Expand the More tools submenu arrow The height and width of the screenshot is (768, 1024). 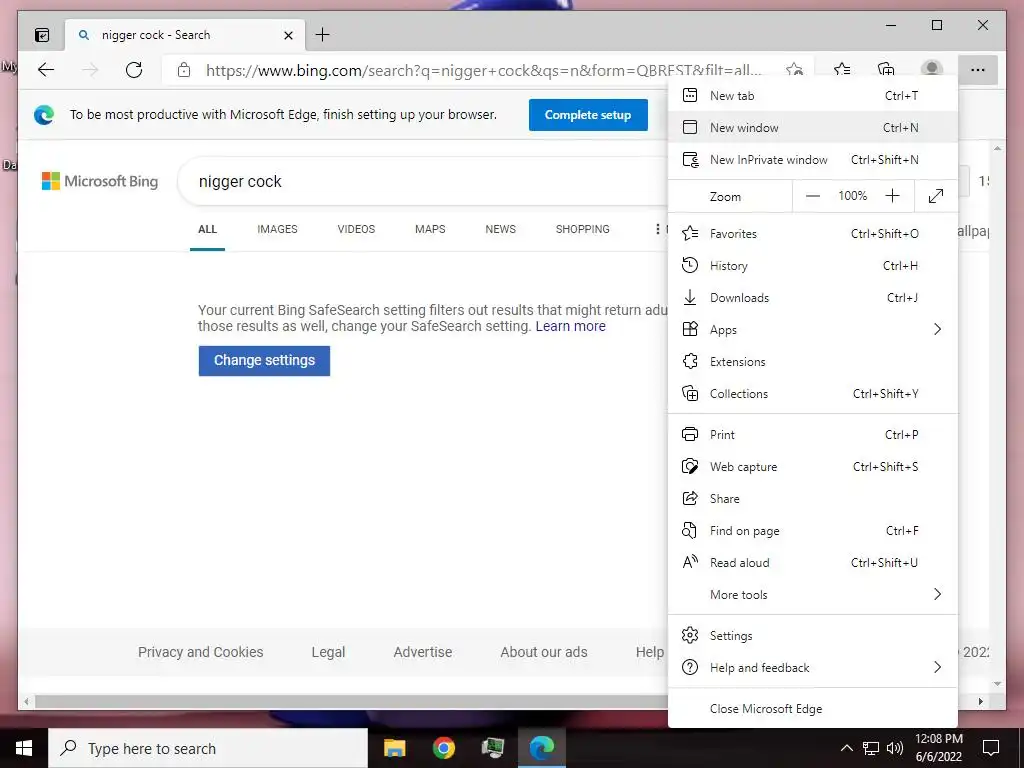tap(937, 594)
